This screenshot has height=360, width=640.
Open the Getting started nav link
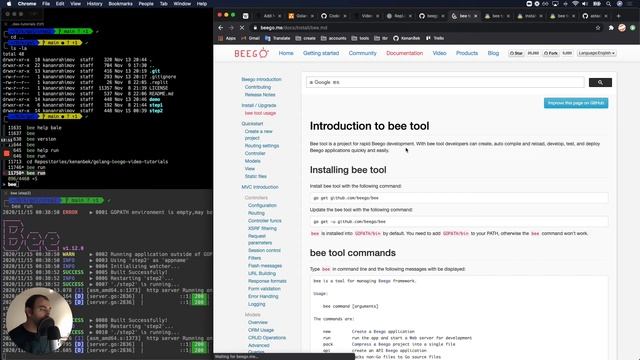(x=321, y=53)
